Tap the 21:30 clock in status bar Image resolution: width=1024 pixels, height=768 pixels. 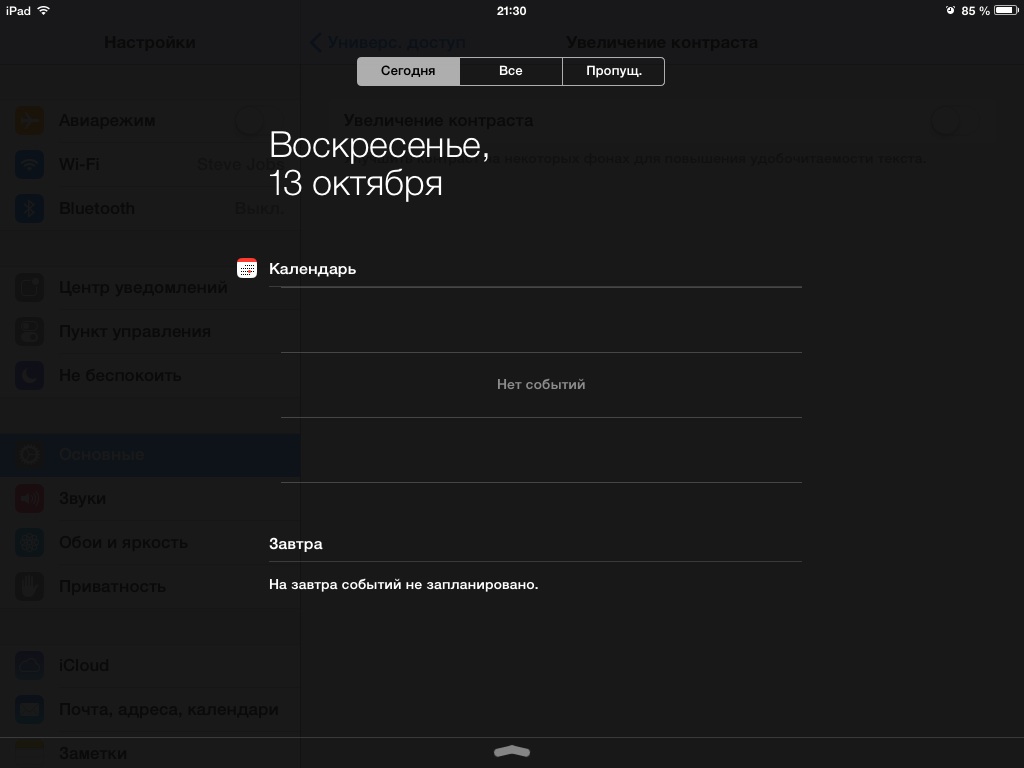pyautogui.click(x=511, y=11)
